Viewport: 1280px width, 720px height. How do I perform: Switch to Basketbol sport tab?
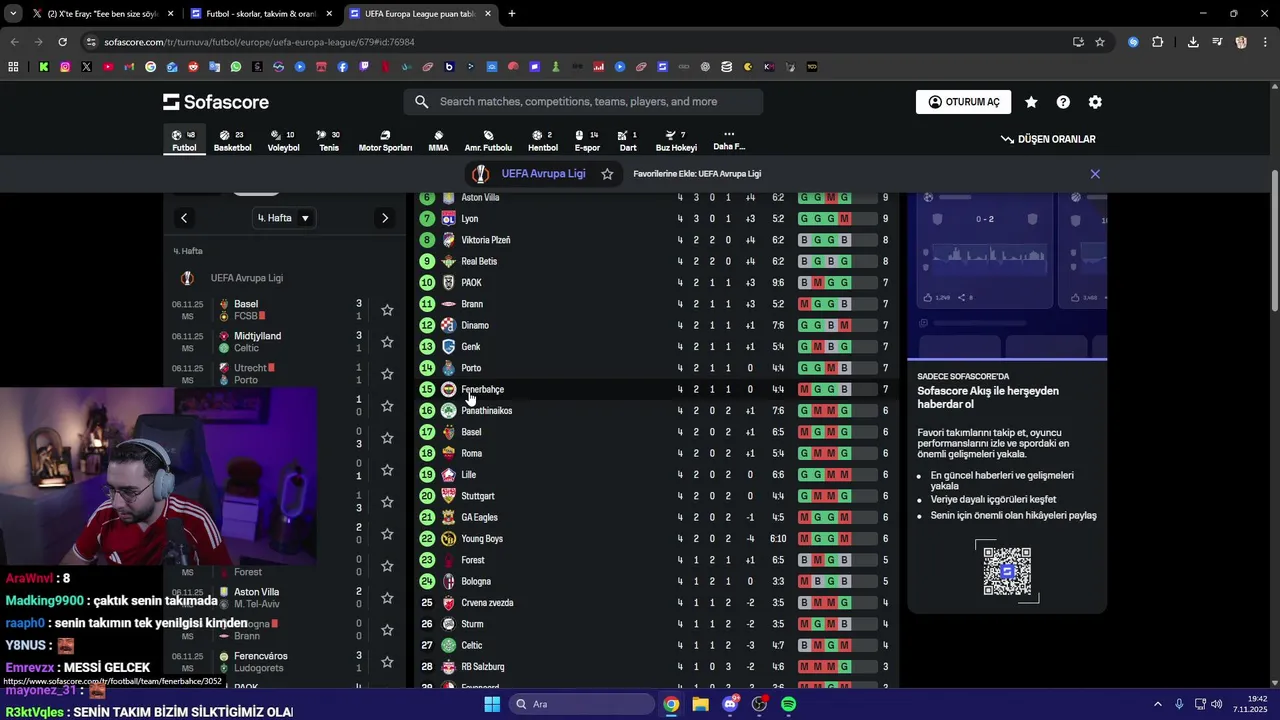[232, 141]
